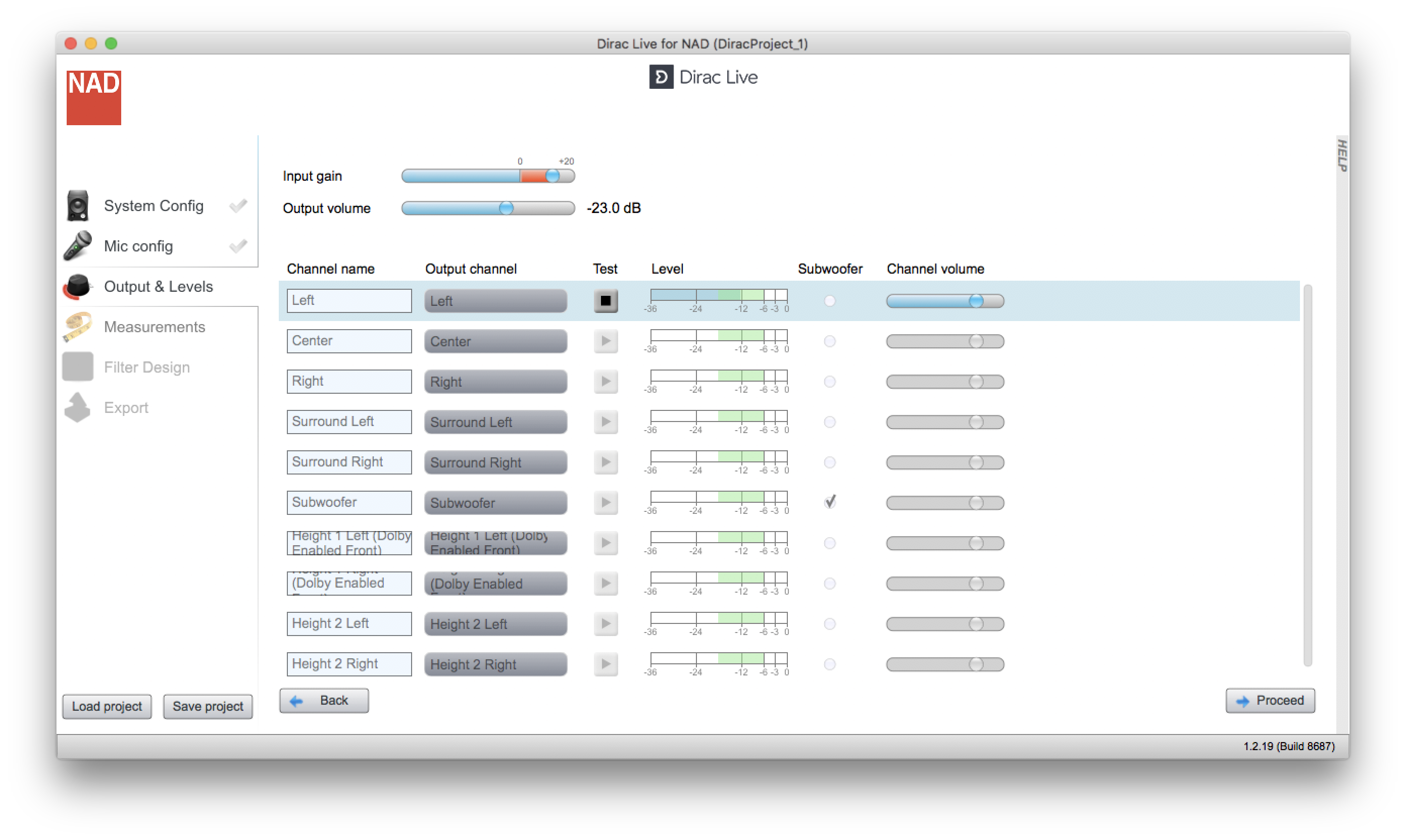Click the Mic config microphone icon
The width and height of the screenshot is (1406, 840).
[78, 246]
